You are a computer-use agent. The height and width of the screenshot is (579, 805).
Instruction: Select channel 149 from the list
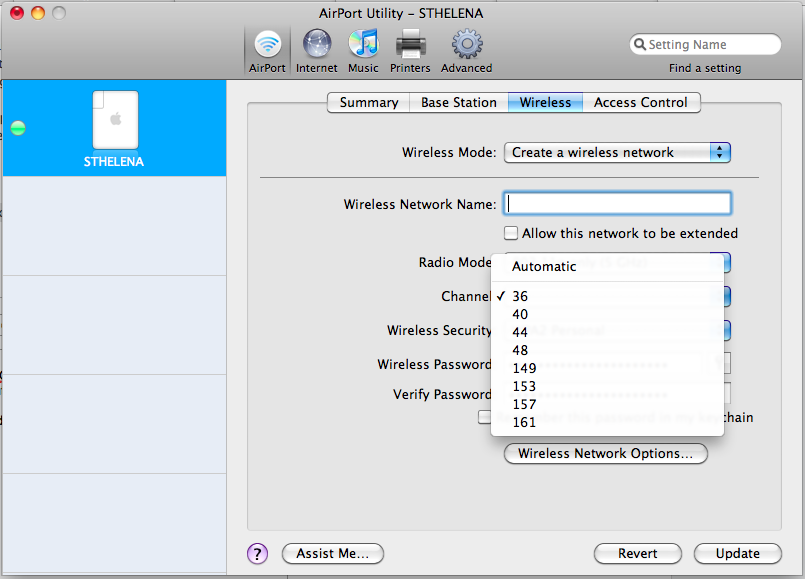524,368
